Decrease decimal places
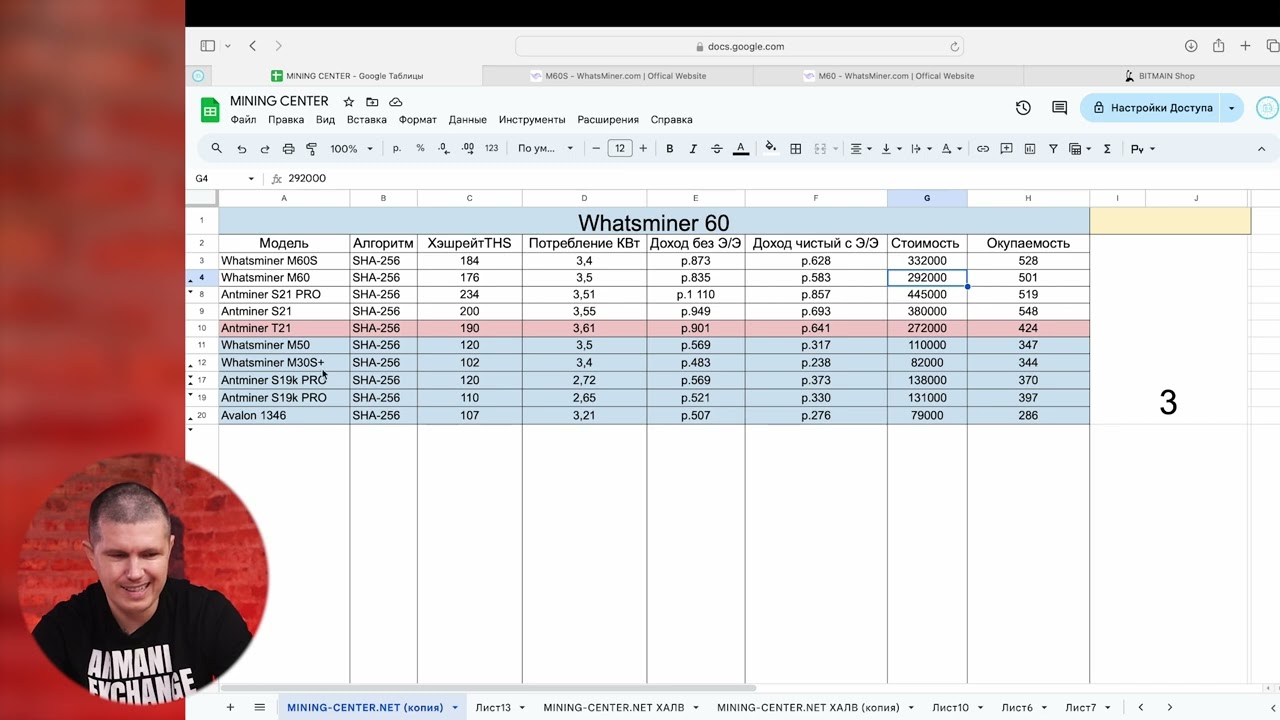1280x720 pixels. 444,149
